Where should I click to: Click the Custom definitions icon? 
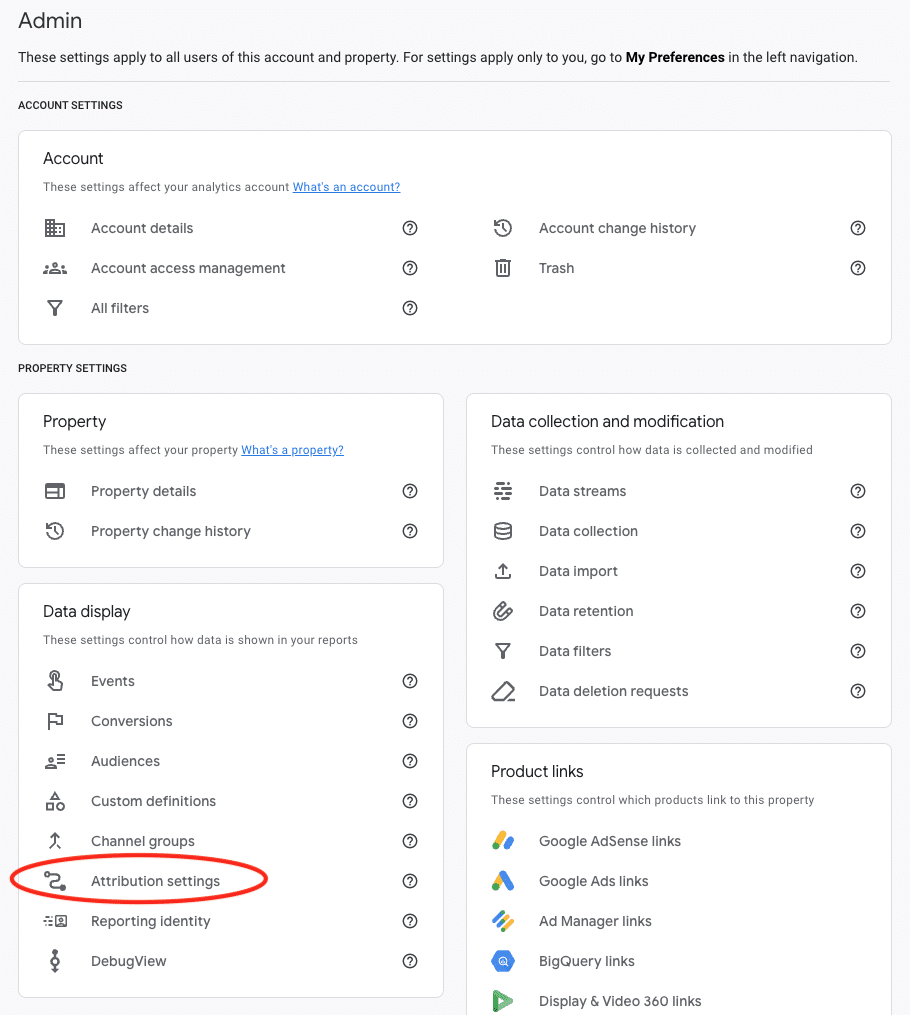click(55, 801)
